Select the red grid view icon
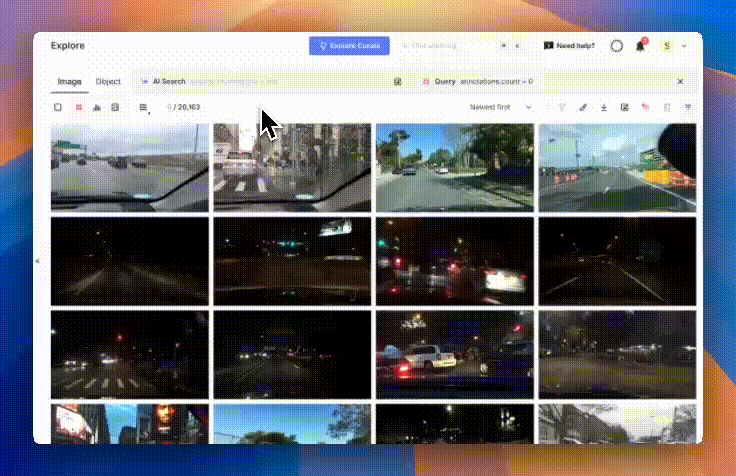This screenshot has height=476, width=736. click(x=79, y=107)
